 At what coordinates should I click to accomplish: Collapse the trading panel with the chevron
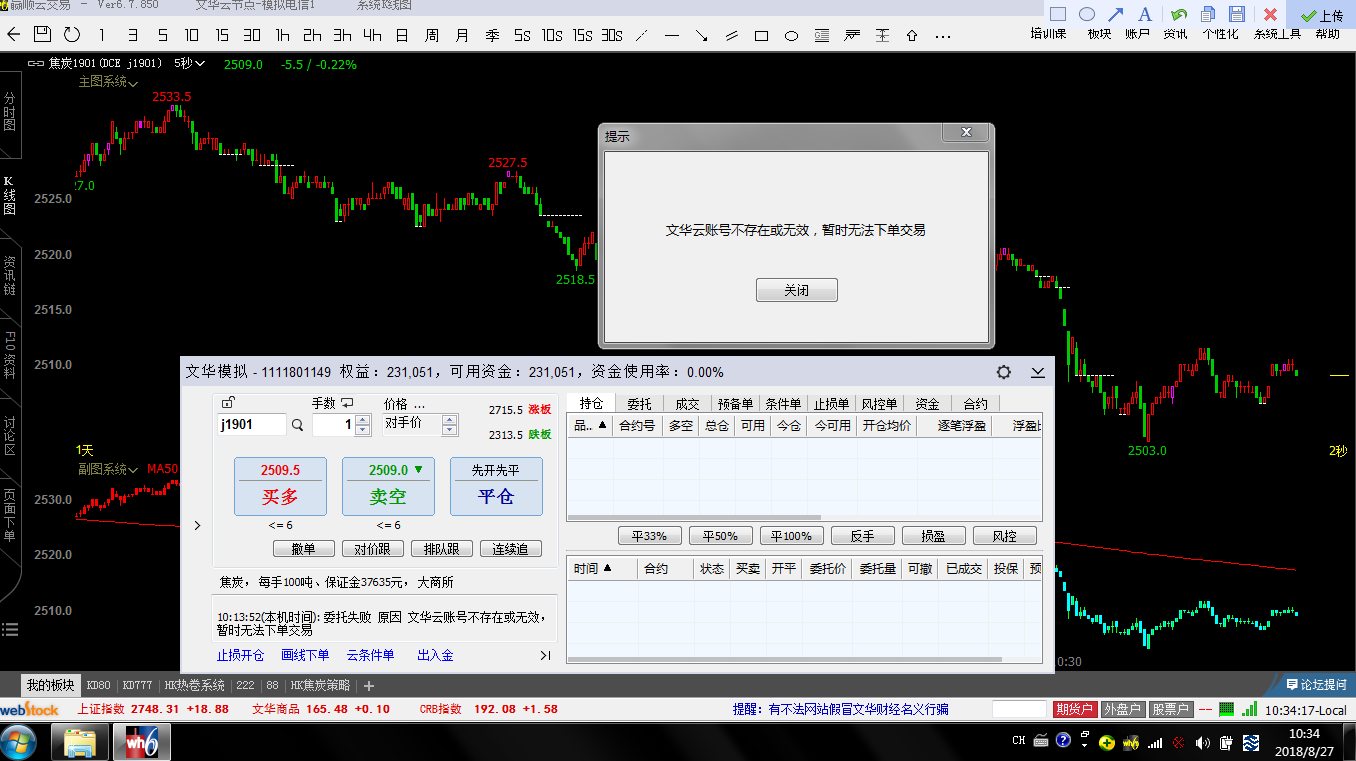(x=1038, y=372)
